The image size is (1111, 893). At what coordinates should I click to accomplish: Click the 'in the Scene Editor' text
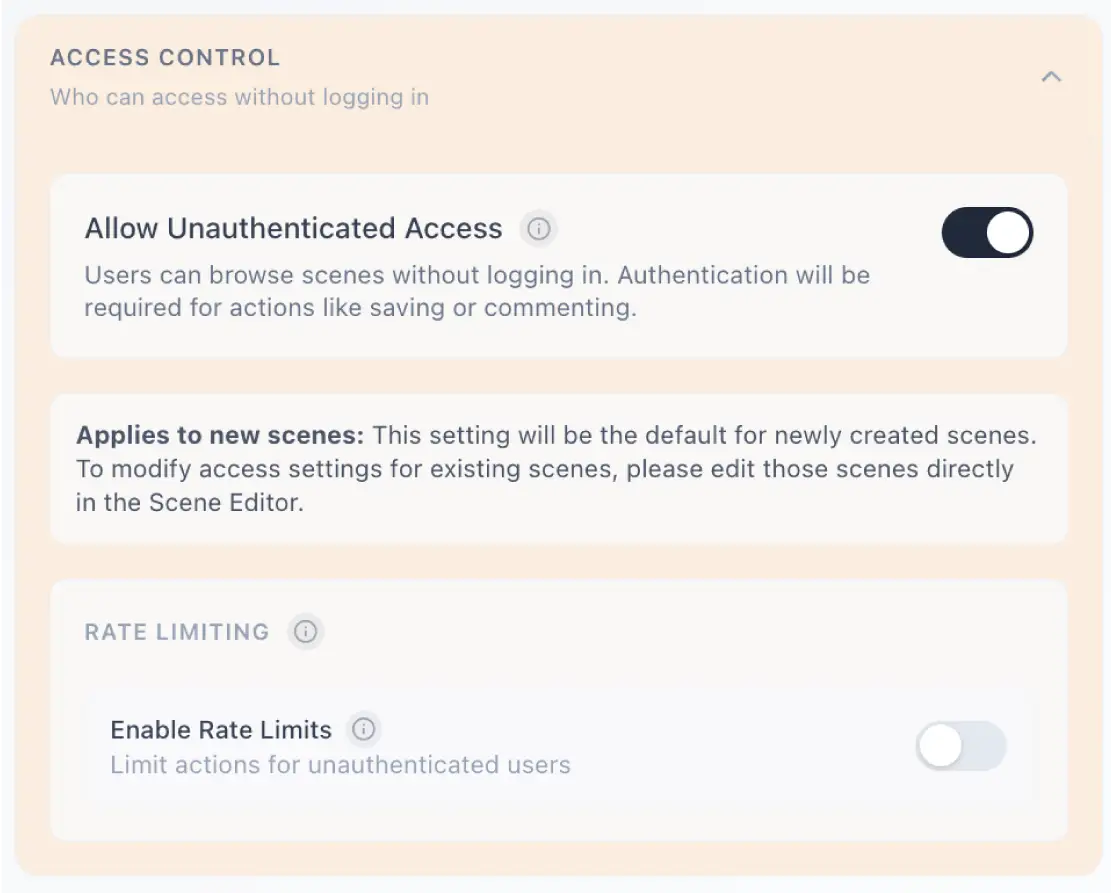(190, 502)
